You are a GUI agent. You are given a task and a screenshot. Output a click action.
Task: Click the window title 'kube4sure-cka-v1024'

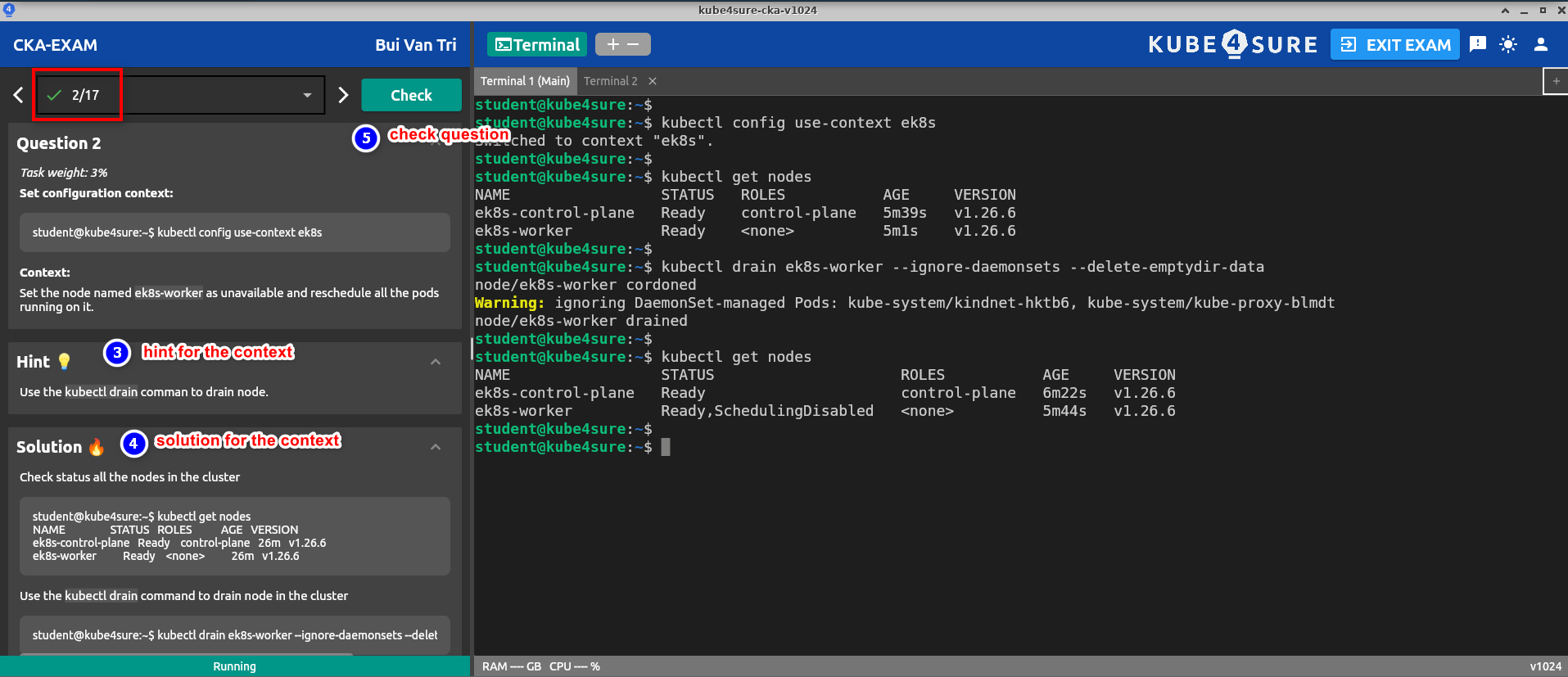click(x=757, y=10)
